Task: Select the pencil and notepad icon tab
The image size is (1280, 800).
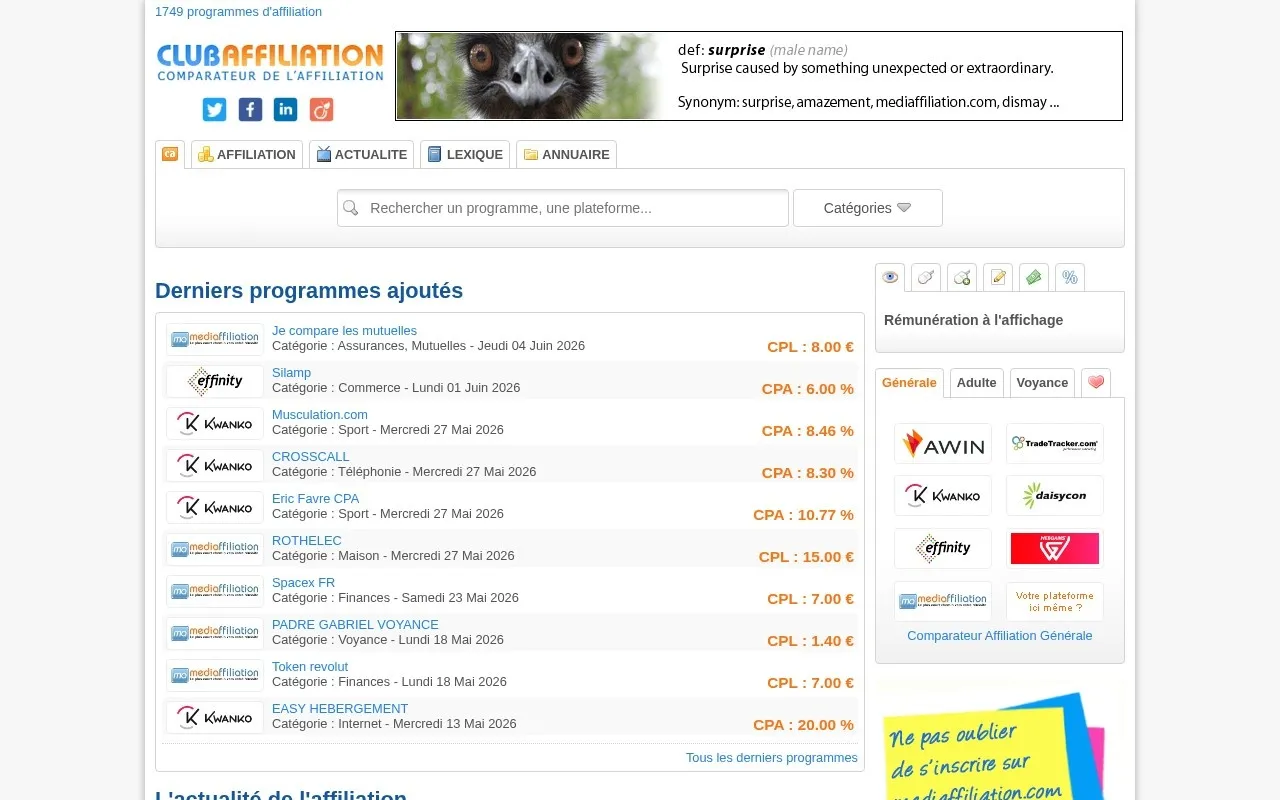Action: pyautogui.click(x=998, y=277)
